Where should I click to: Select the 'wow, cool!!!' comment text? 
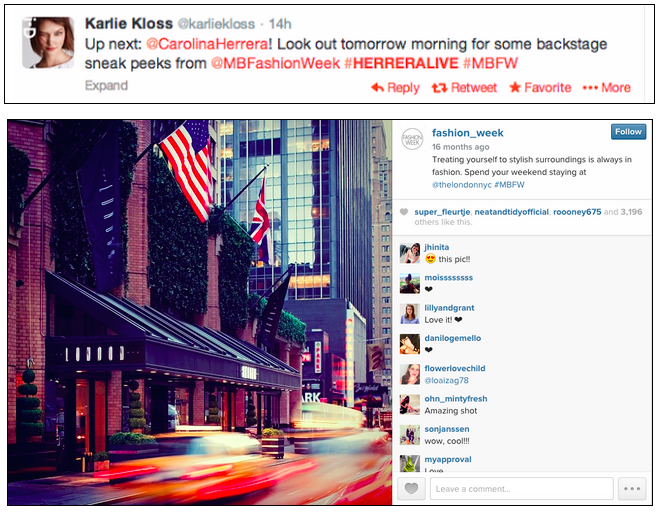click(447, 441)
